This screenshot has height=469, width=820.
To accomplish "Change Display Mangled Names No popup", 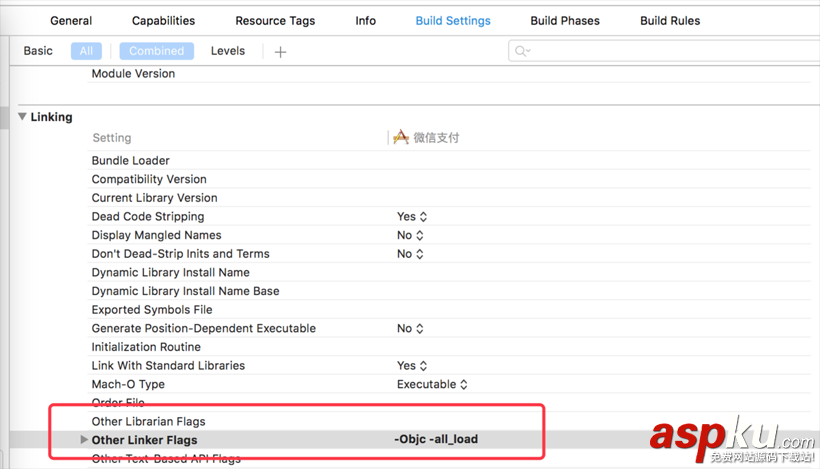I will [x=410, y=235].
